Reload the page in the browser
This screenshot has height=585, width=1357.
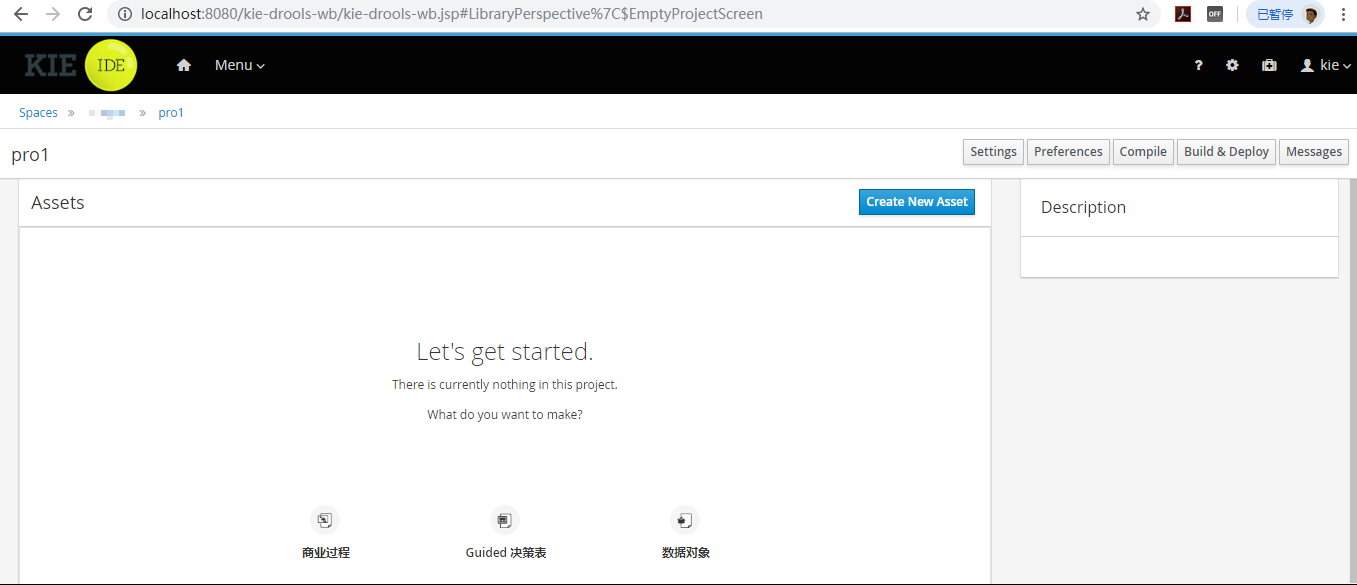coord(85,14)
